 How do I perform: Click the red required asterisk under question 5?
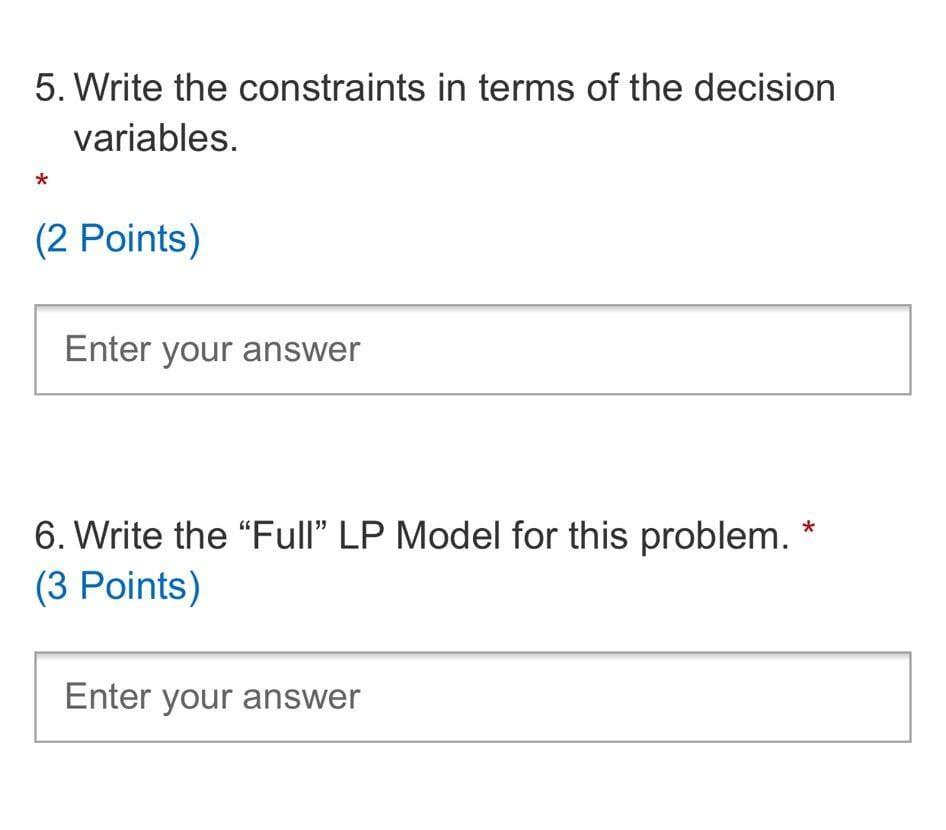(42, 182)
